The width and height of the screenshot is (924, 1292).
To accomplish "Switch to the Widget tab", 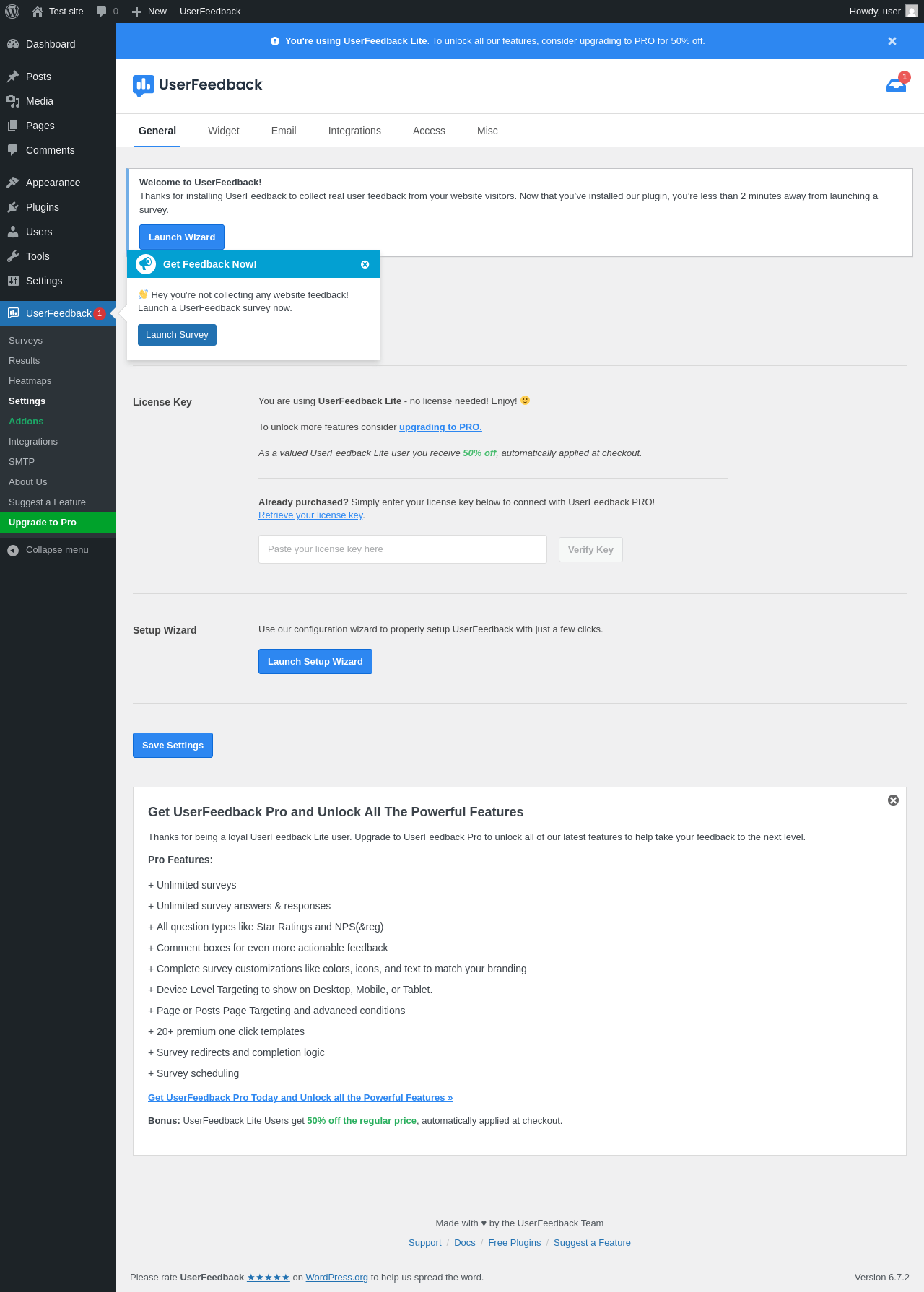I will (223, 131).
